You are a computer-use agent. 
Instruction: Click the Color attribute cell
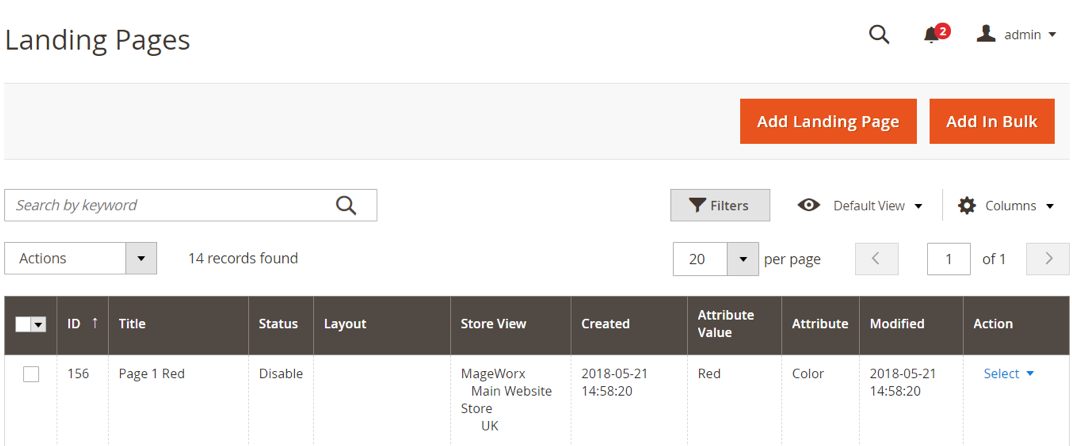(x=808, y=373)
